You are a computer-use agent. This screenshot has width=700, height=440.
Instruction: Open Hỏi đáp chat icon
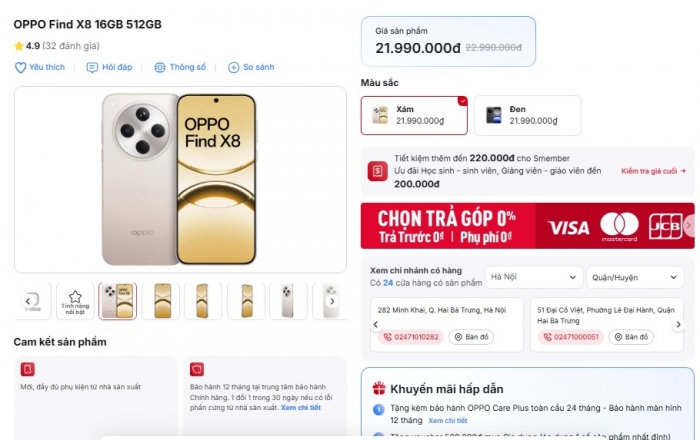pos(92,67)
